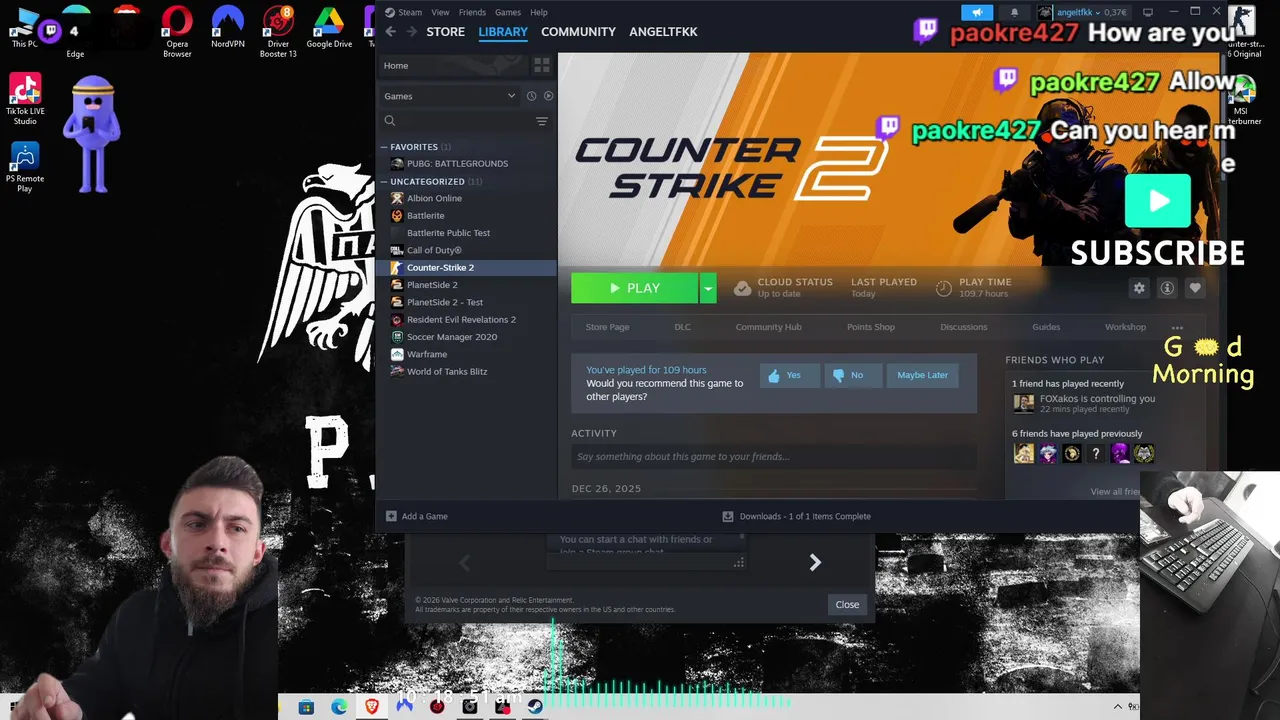Click Add a Game
This screenshot has width=1280, height=720.
[x=417, y=516]
